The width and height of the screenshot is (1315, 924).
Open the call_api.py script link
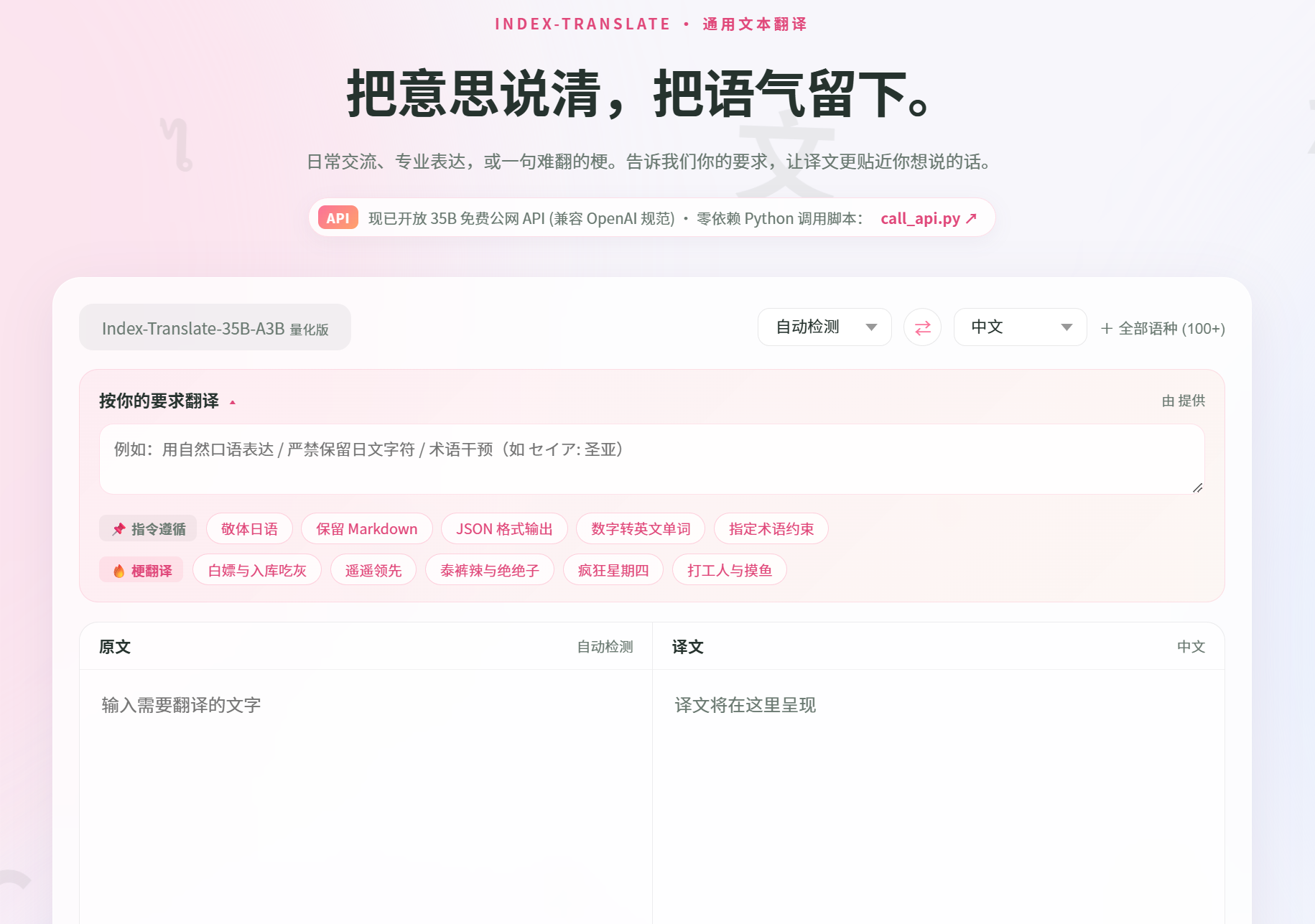click(x=928, y=218)
